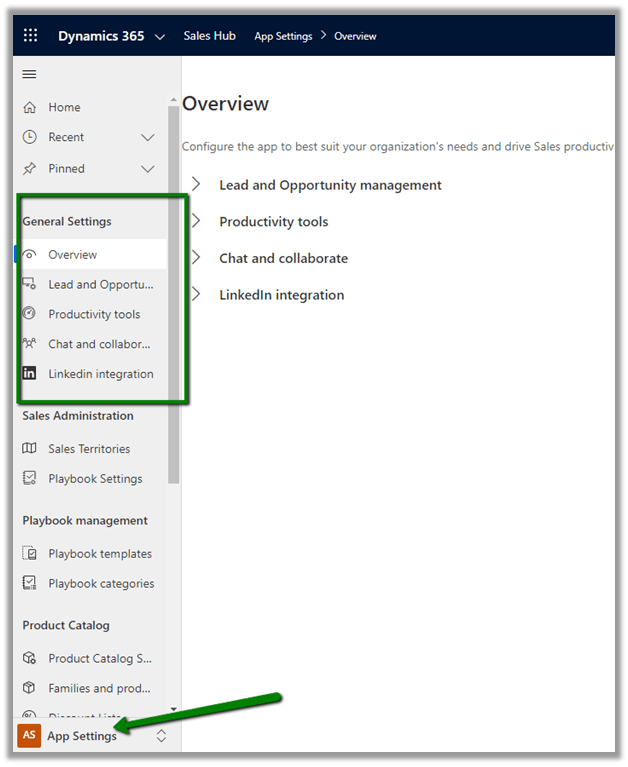Click the sidebar vertical scrollbar
Screen dimensions: 628x767
[174, 300]
